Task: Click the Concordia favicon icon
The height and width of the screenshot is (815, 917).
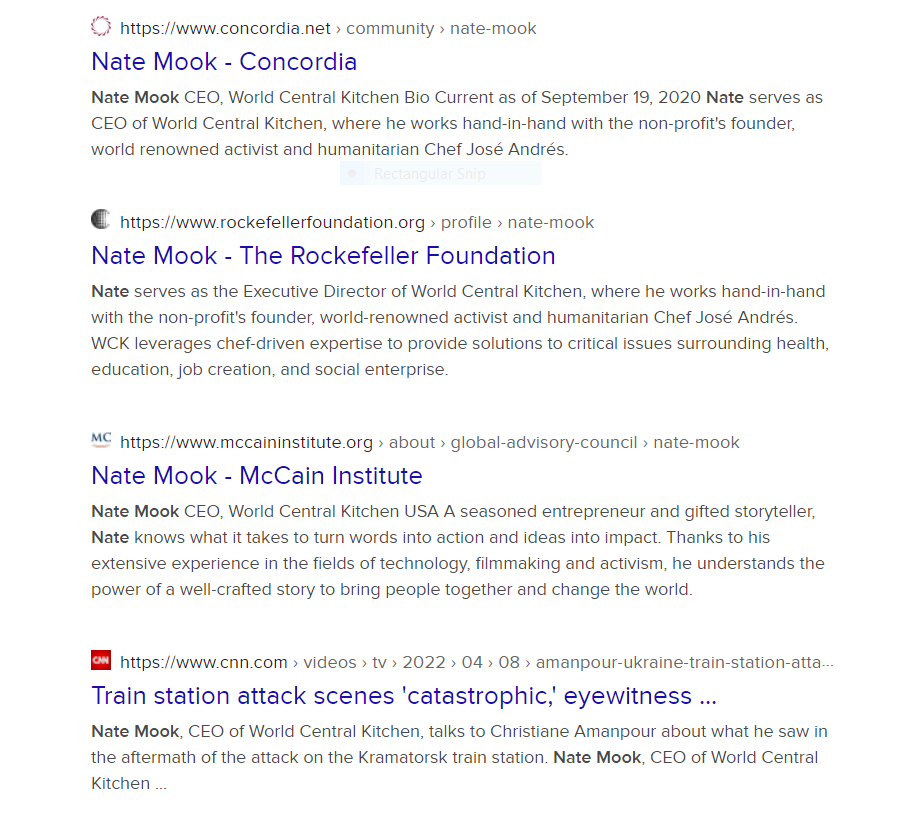Action: [101, 27]
